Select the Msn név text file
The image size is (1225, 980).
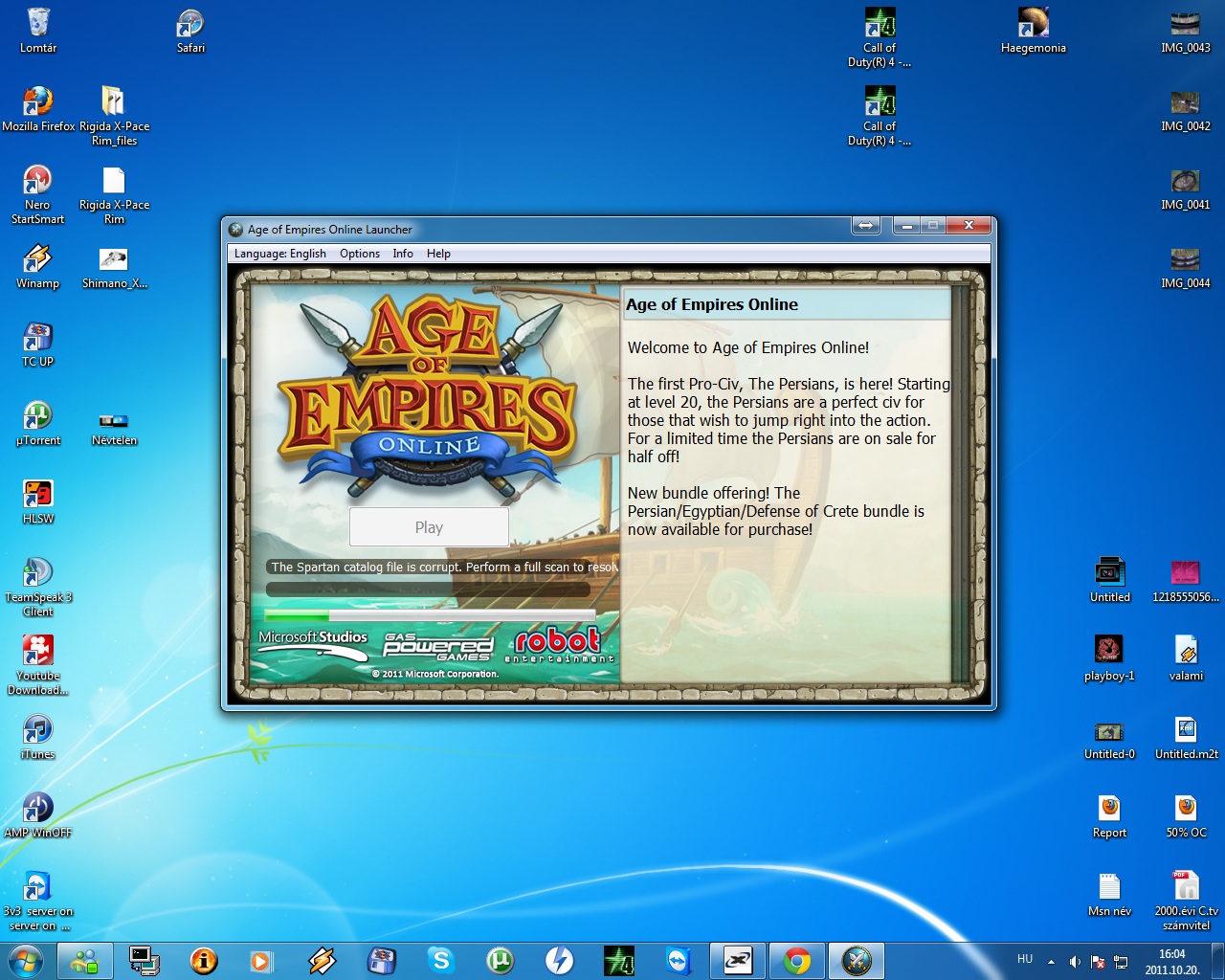1109,893
